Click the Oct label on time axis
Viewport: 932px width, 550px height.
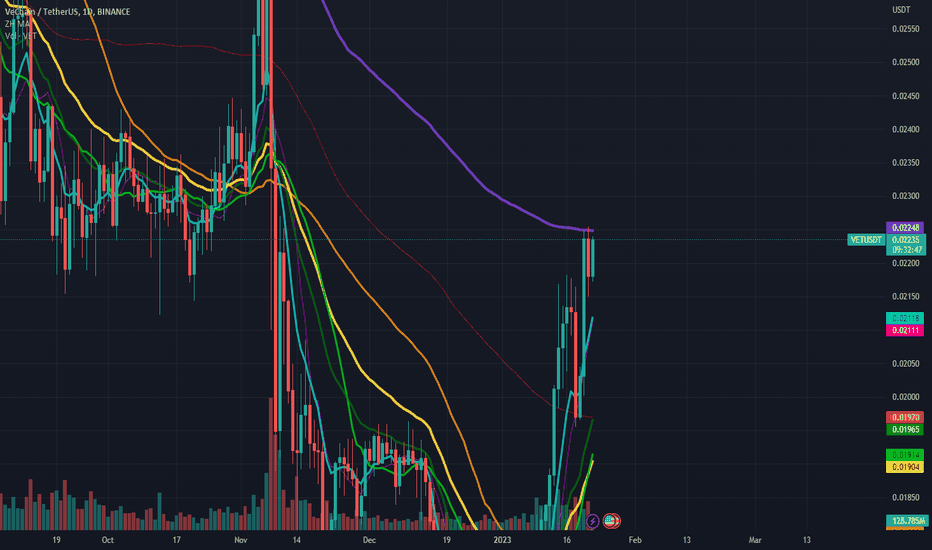[108, 540]
